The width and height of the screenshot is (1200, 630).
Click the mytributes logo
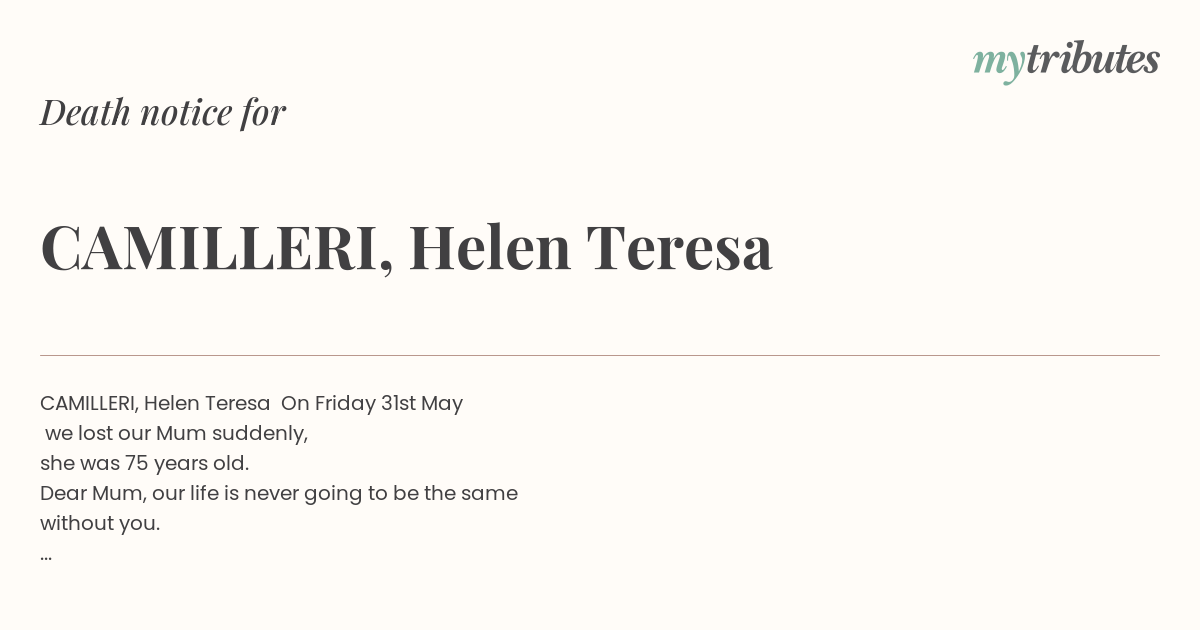(x=1066, y=61)
